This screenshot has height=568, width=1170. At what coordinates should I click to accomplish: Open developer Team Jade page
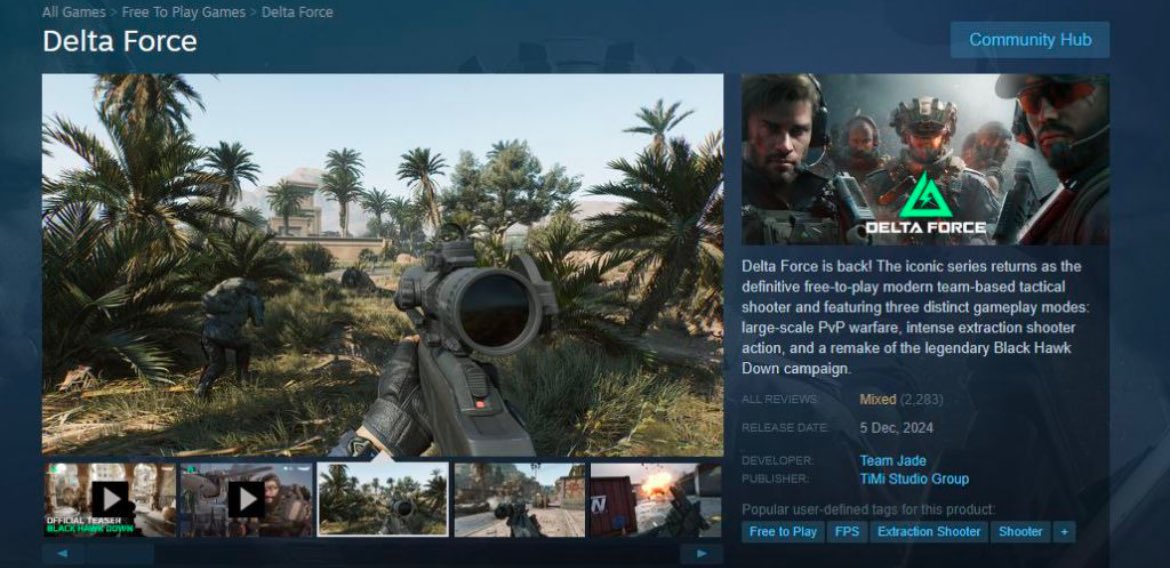tap(892, 461)
